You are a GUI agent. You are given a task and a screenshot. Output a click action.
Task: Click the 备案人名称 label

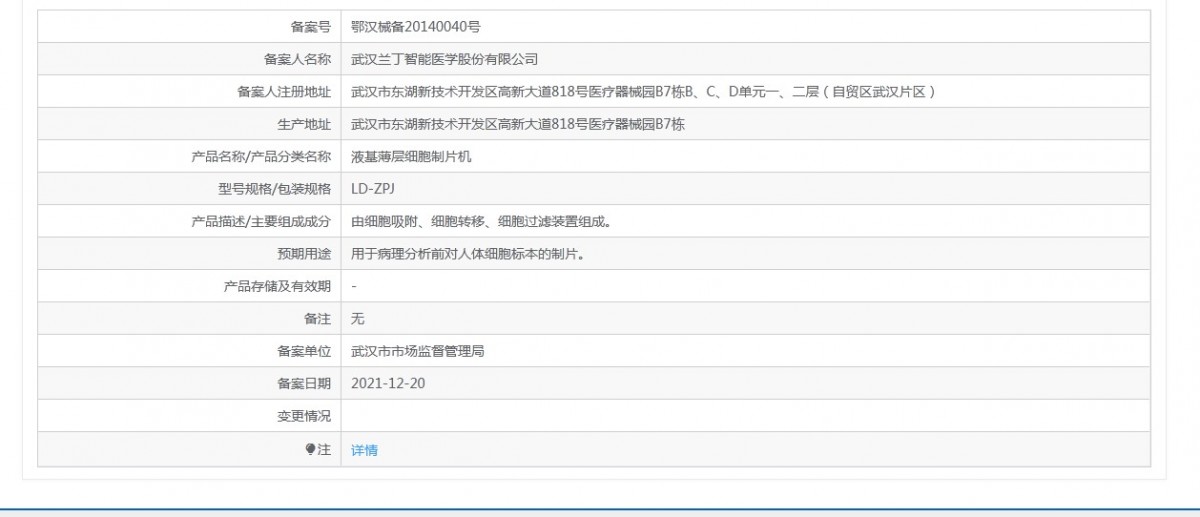pyautogui.click(x=297, y=60)
